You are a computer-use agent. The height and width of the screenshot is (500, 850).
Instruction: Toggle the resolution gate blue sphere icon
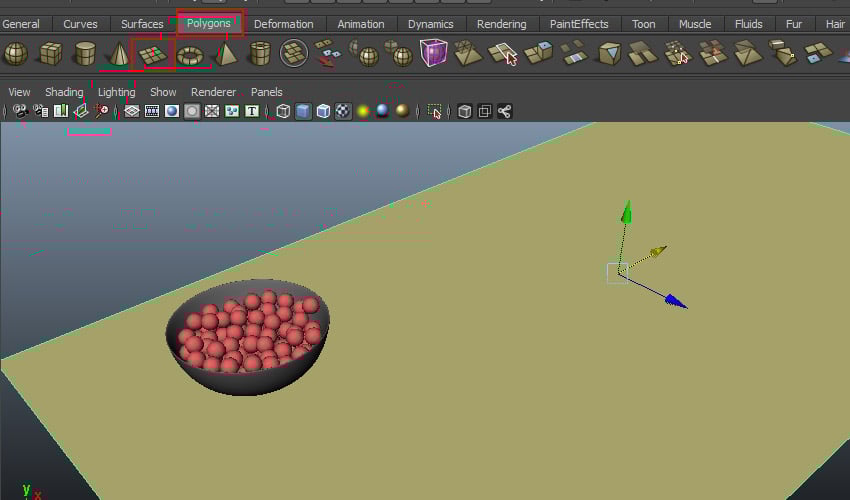(172, 111)
